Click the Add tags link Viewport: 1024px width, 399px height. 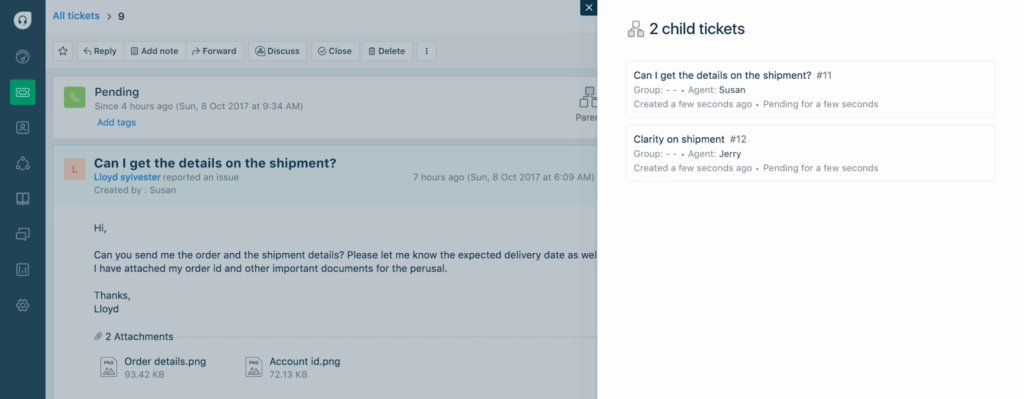click(x=116, y=122)
